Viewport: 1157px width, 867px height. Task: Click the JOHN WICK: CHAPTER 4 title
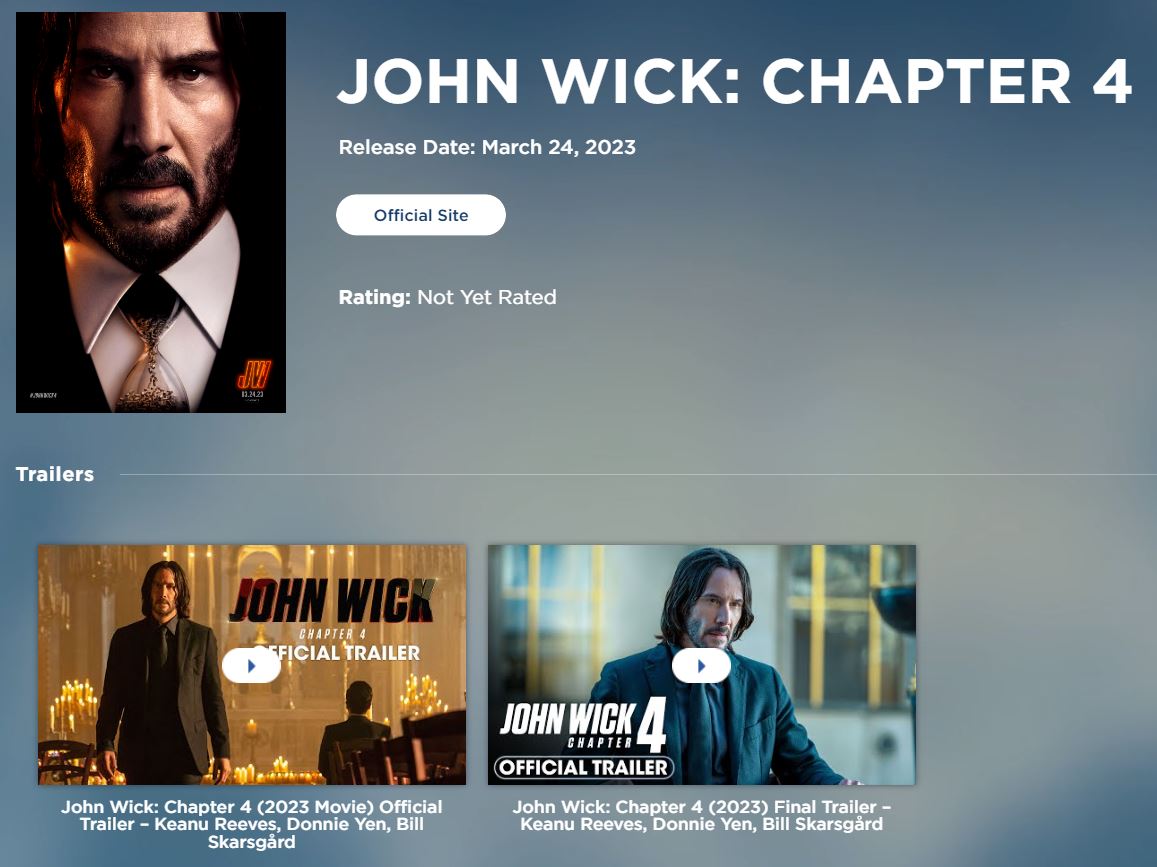(x=734, y=80)
